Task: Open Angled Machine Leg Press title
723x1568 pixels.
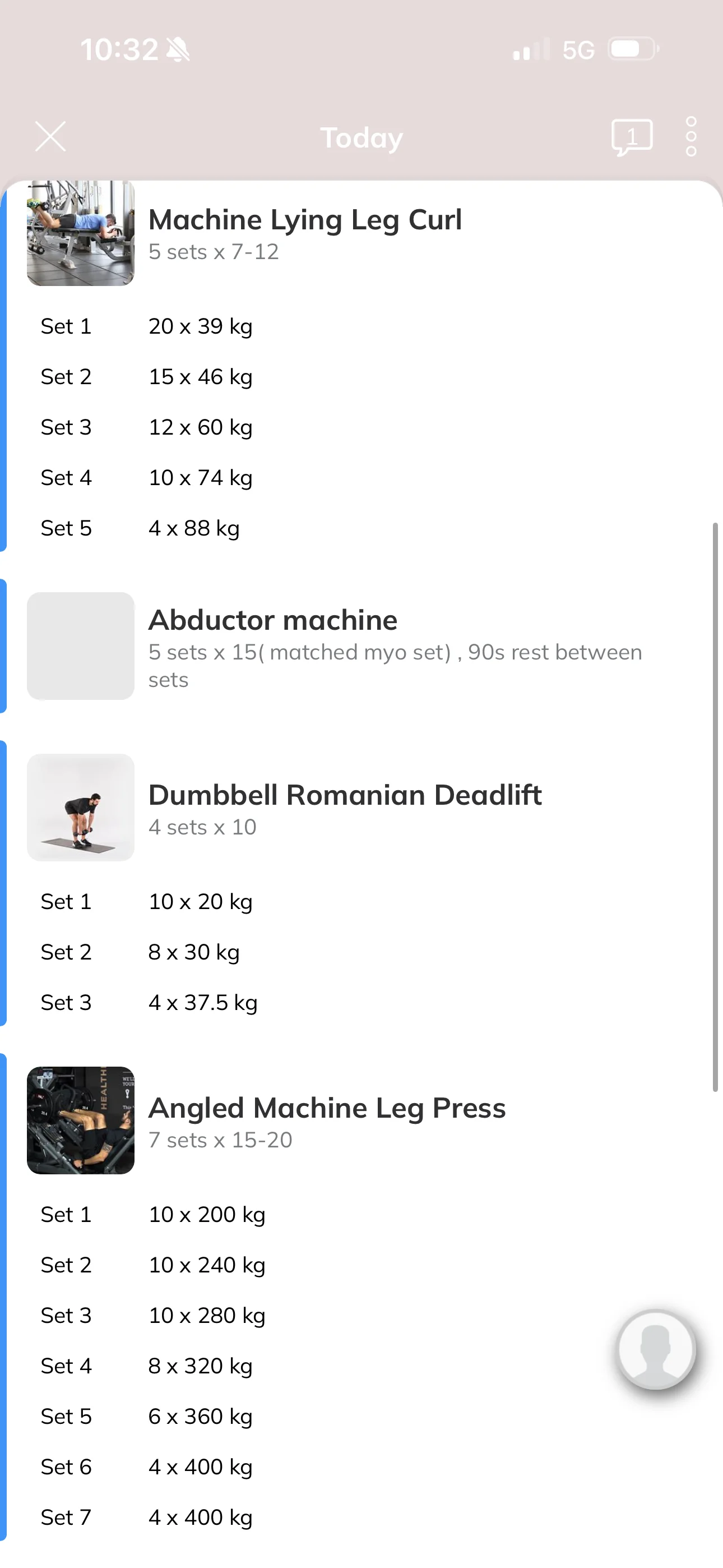Action: pyautogui.click(x=327, y=1108)
